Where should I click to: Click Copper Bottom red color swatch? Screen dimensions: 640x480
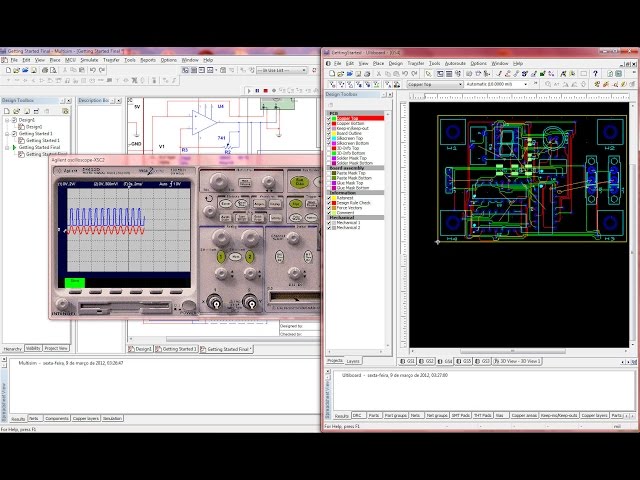click(334, 123)
